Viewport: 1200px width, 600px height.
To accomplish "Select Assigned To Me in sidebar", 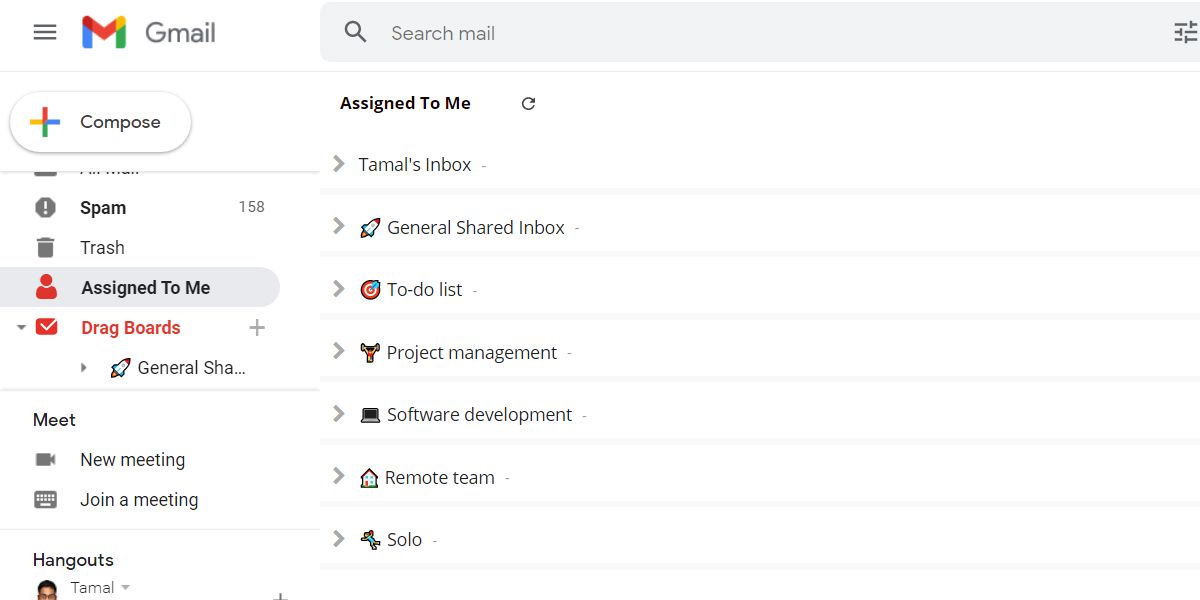I will coord(145,288).
